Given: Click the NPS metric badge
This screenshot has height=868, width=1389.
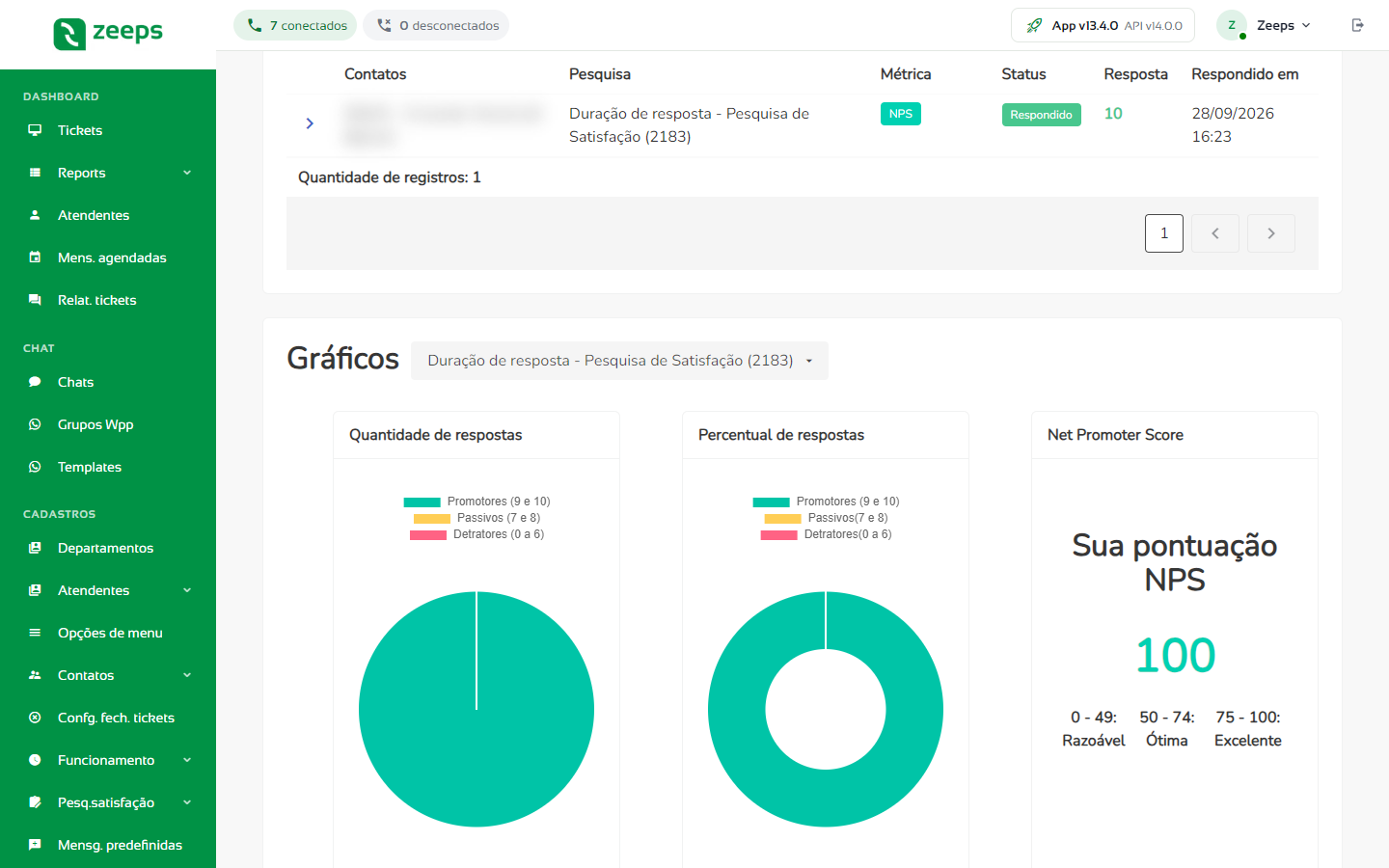Looking at the screenshot, I should coord(901,114).
